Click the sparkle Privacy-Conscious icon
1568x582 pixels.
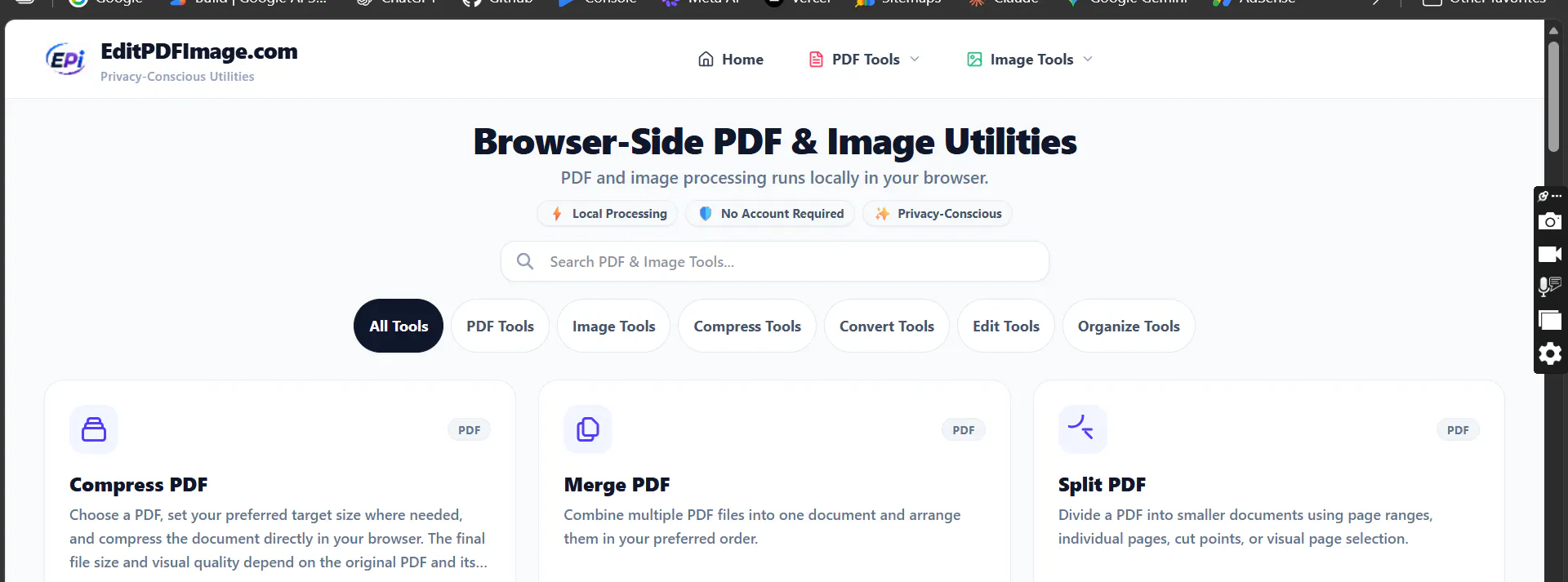(x=883, y=214)
